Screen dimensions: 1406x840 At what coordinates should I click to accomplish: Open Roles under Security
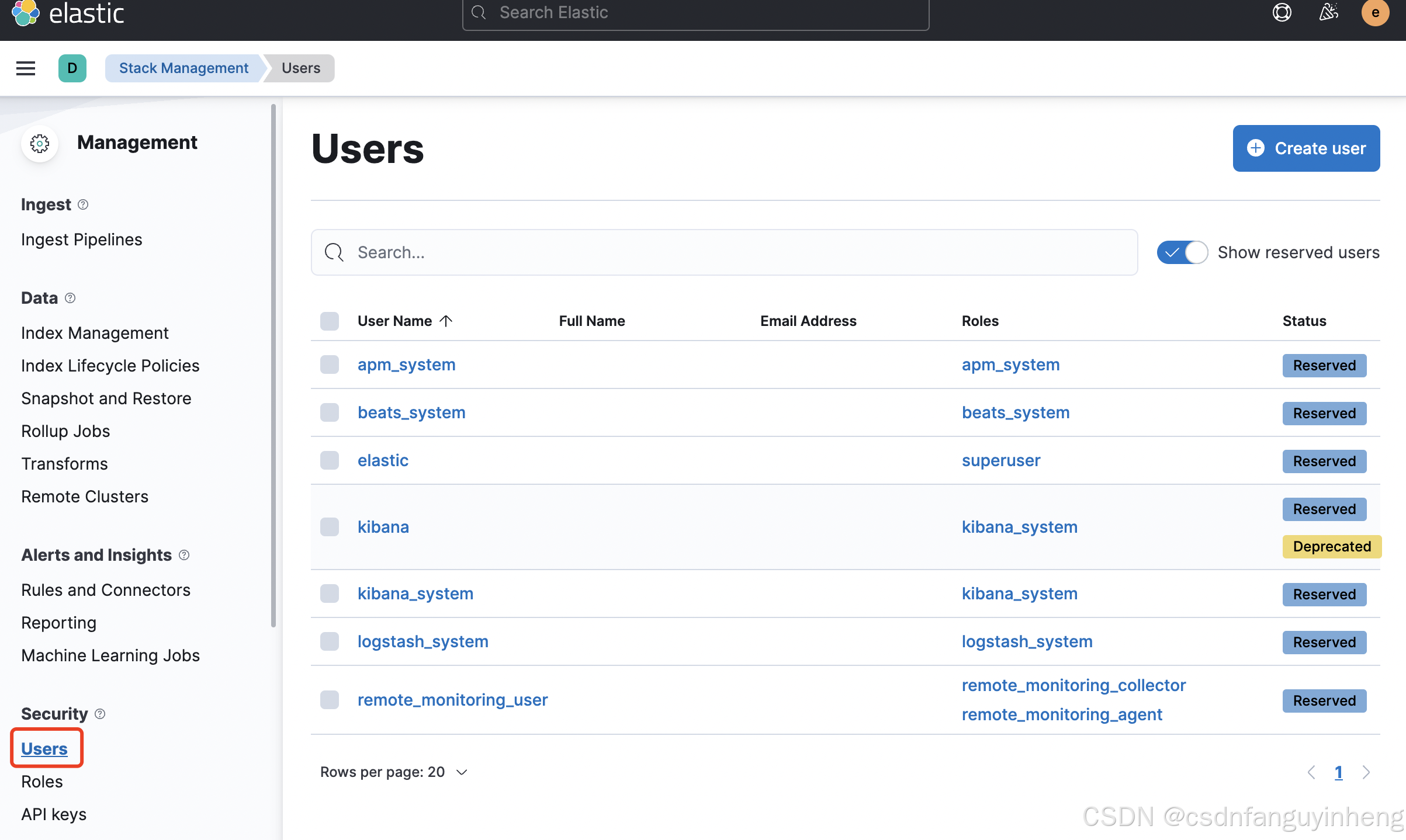[x=42, y=782]
